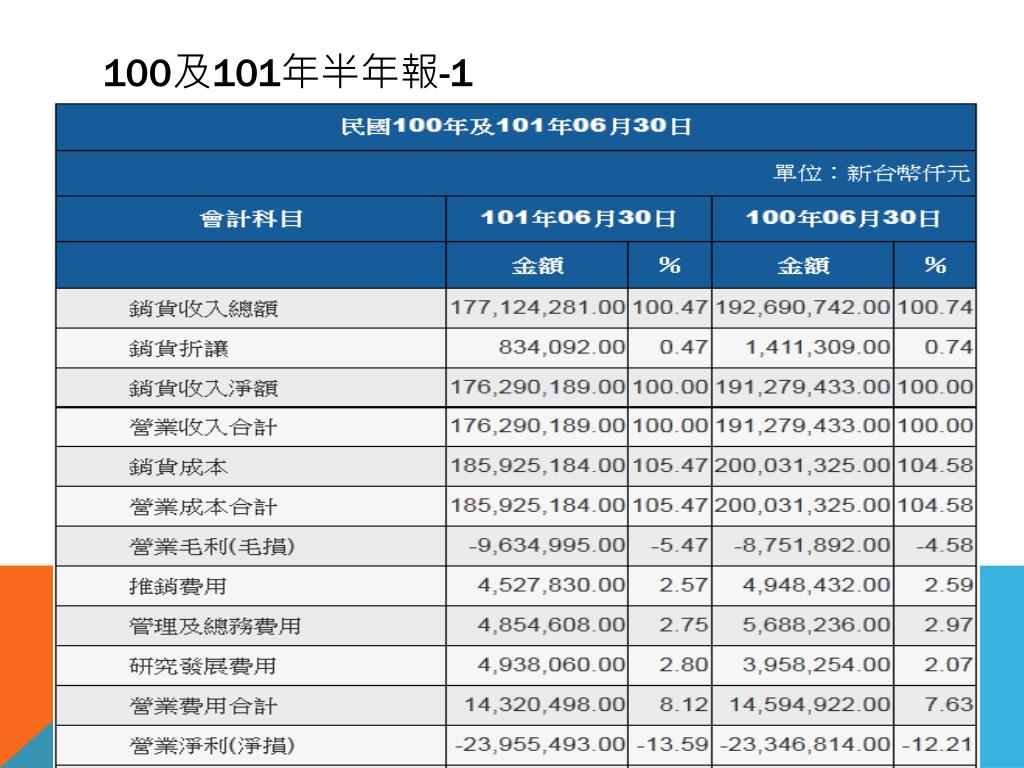Click the value 834,092.00

(x=562, y=347)
